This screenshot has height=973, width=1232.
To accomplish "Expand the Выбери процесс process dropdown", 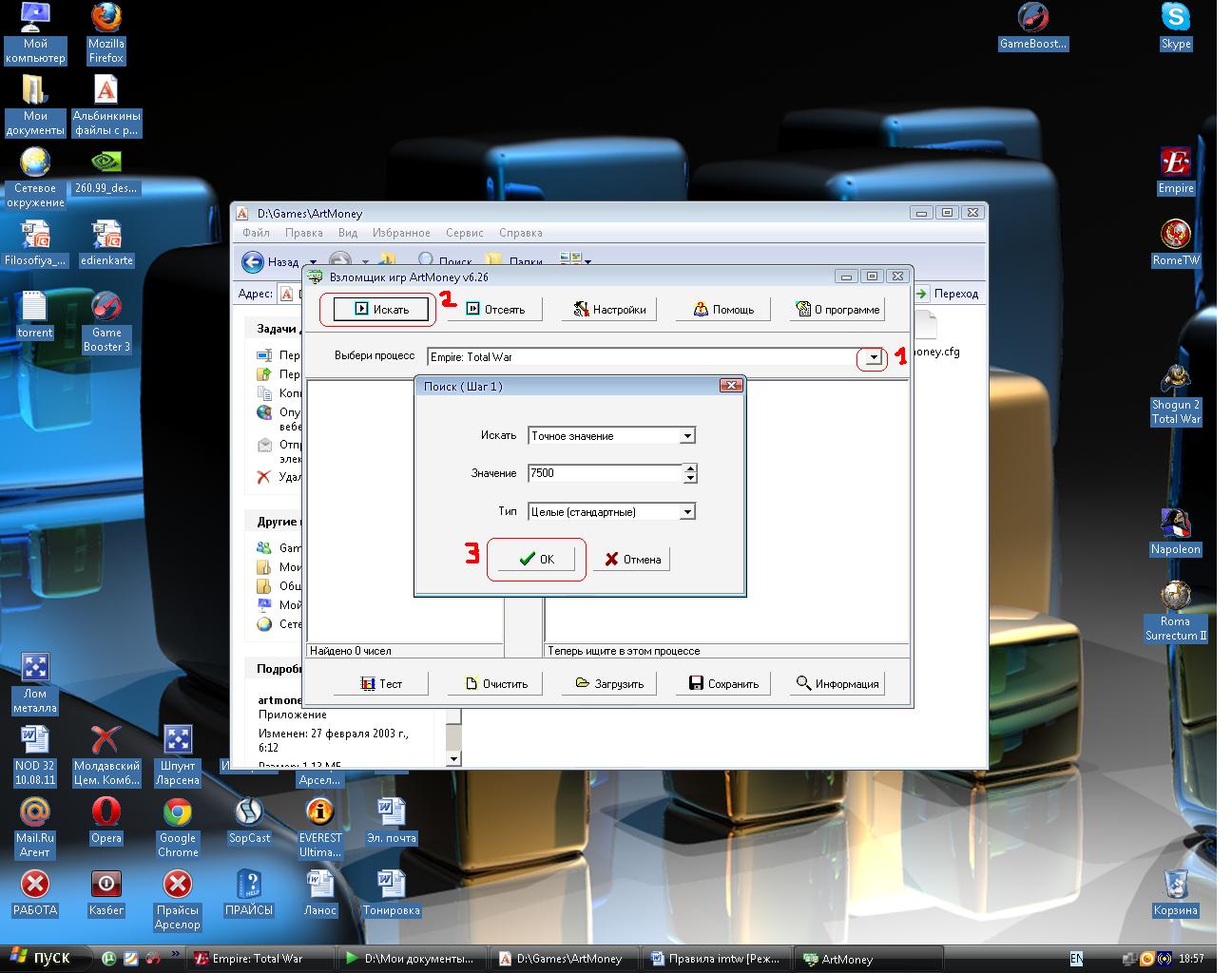I will pos(873,357).
